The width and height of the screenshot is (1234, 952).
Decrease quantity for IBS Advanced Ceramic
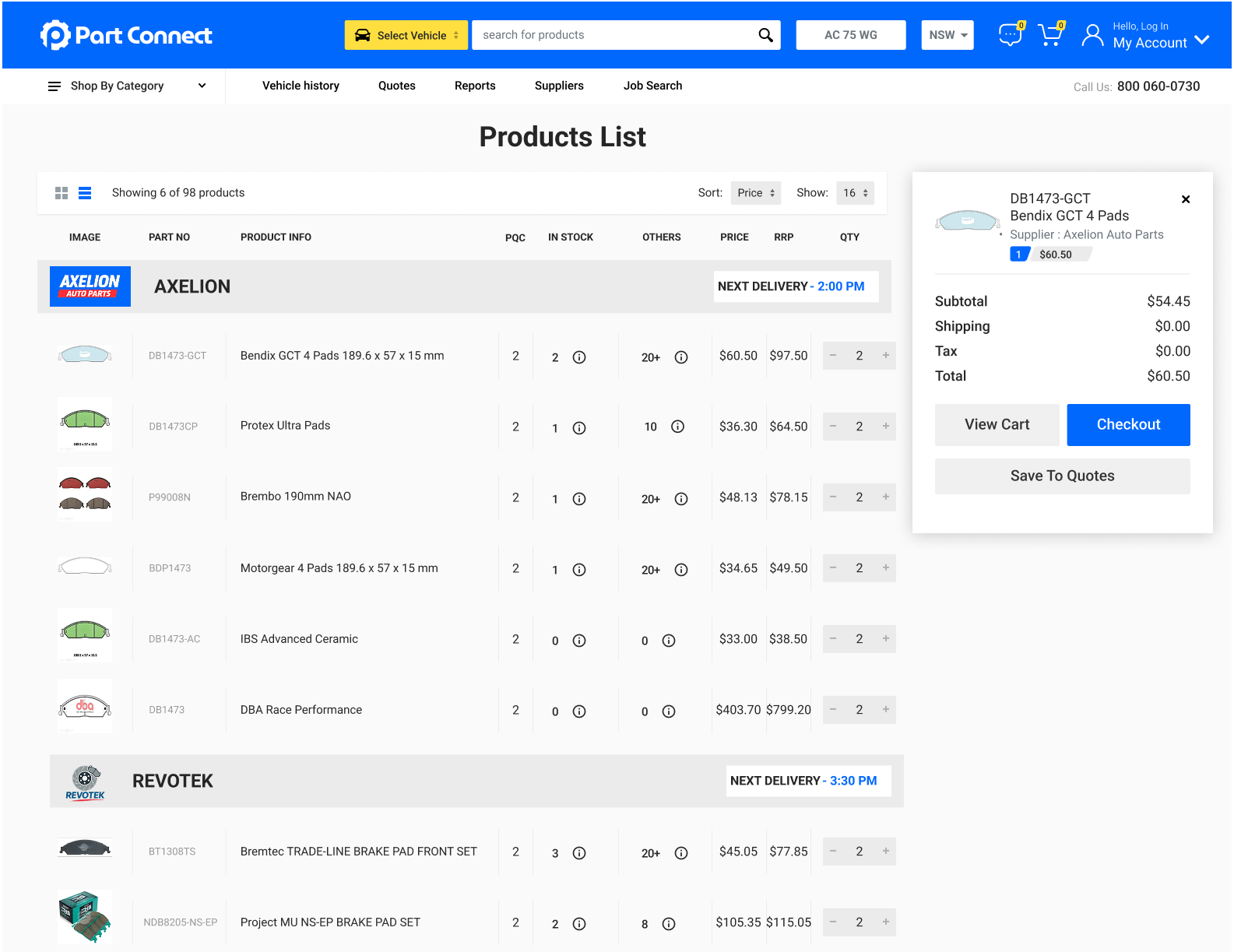(833, 639)
